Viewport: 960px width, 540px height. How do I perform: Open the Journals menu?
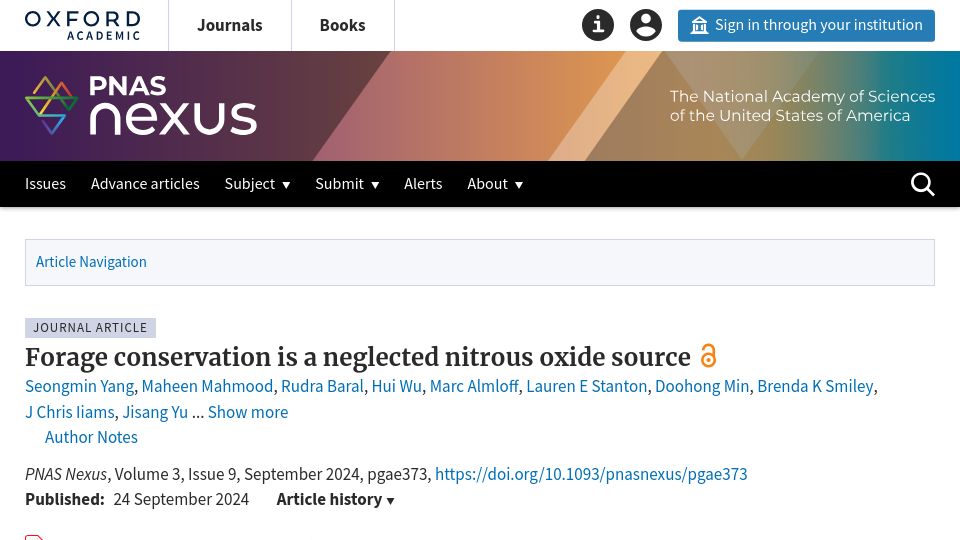coord(230,25)
